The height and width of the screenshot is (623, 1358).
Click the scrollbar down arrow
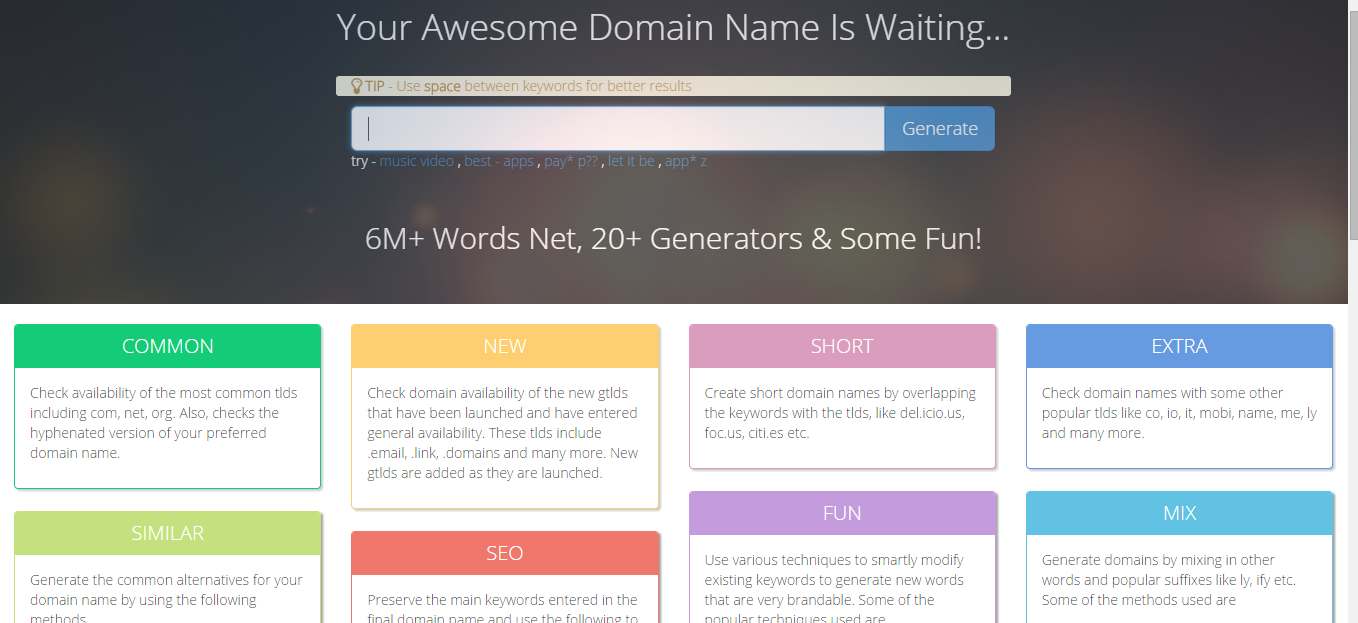click(1352, 615)
